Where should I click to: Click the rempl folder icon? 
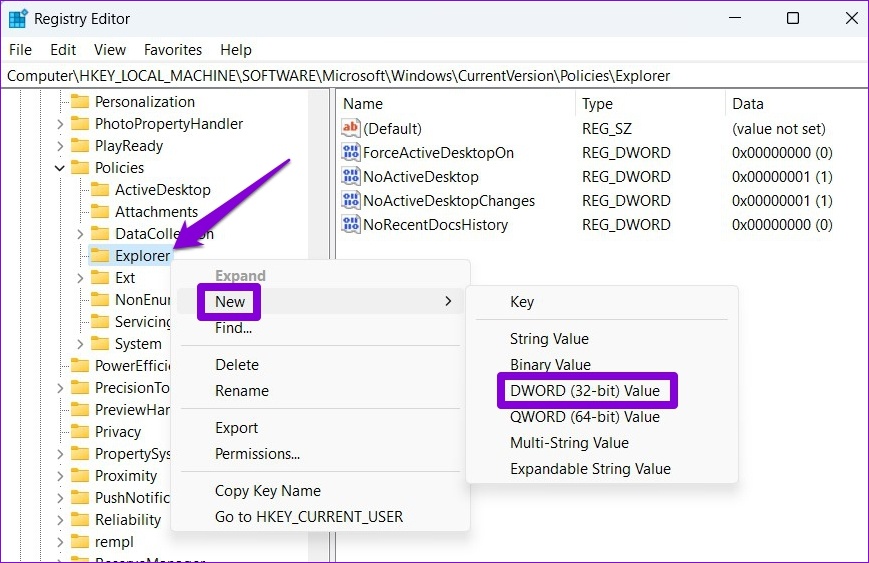pos(80,542)
